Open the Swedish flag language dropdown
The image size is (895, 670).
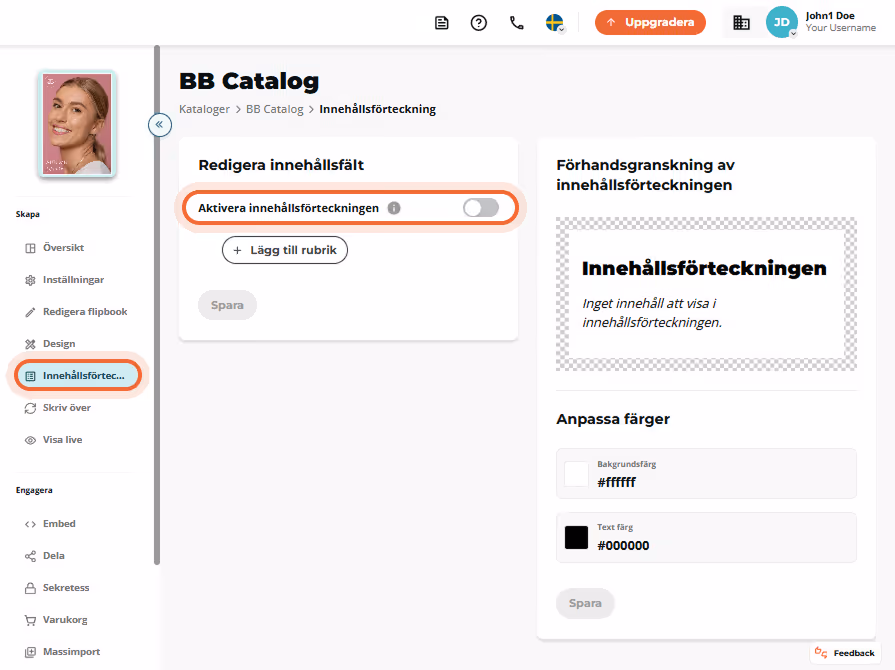pyautogui.click(x=555, y=23)
